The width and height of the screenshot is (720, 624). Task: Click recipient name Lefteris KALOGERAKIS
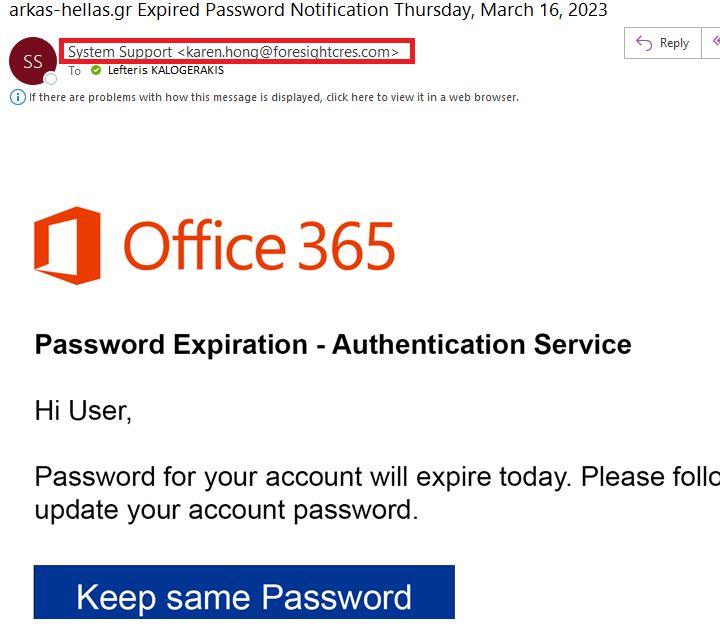165,70
